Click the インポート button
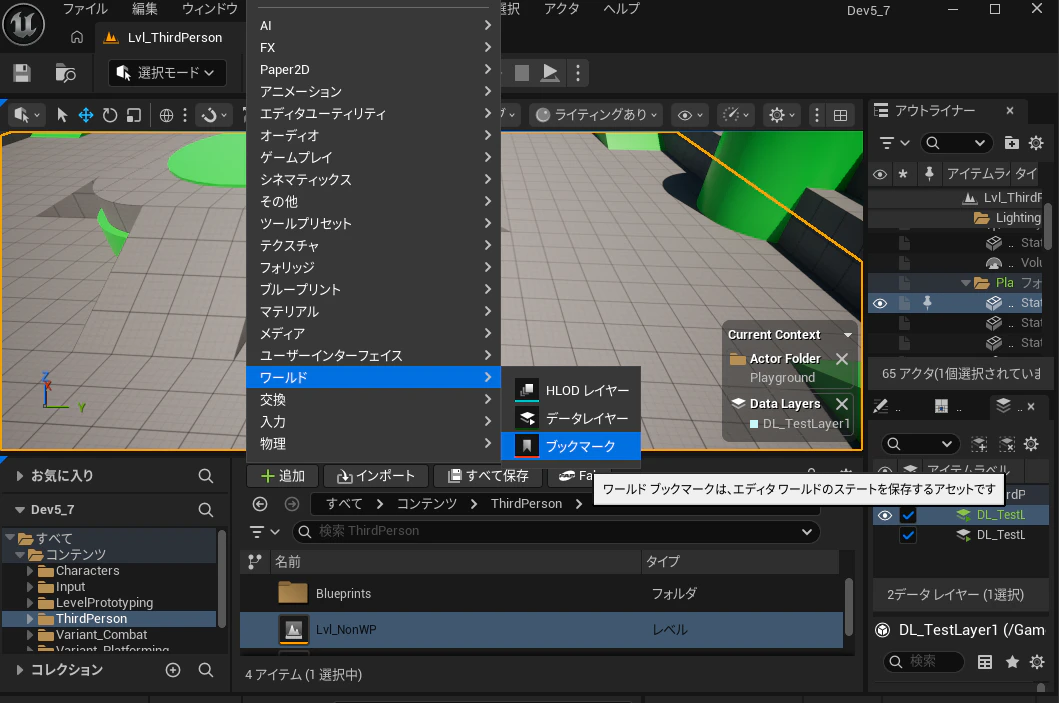The height and width of the screenshot is (703, 1059). [x=376, y=476]
